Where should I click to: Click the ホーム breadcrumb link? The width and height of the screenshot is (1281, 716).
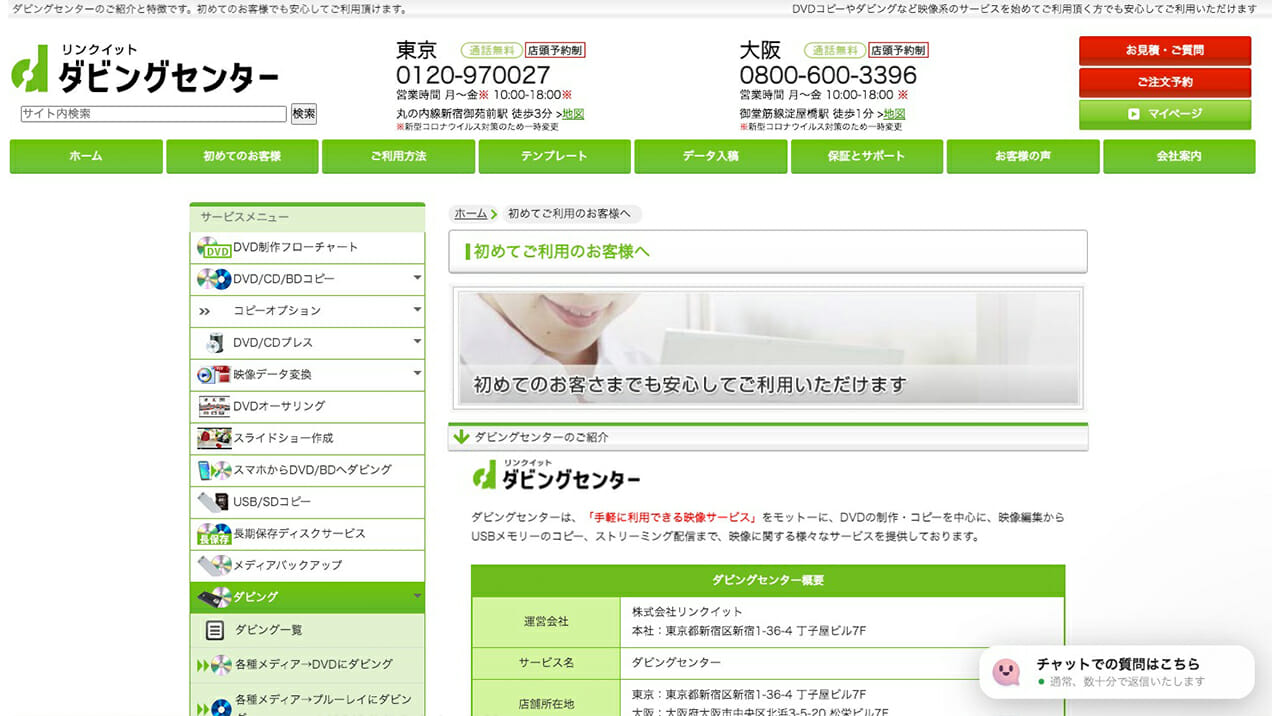tap(470, 214)
